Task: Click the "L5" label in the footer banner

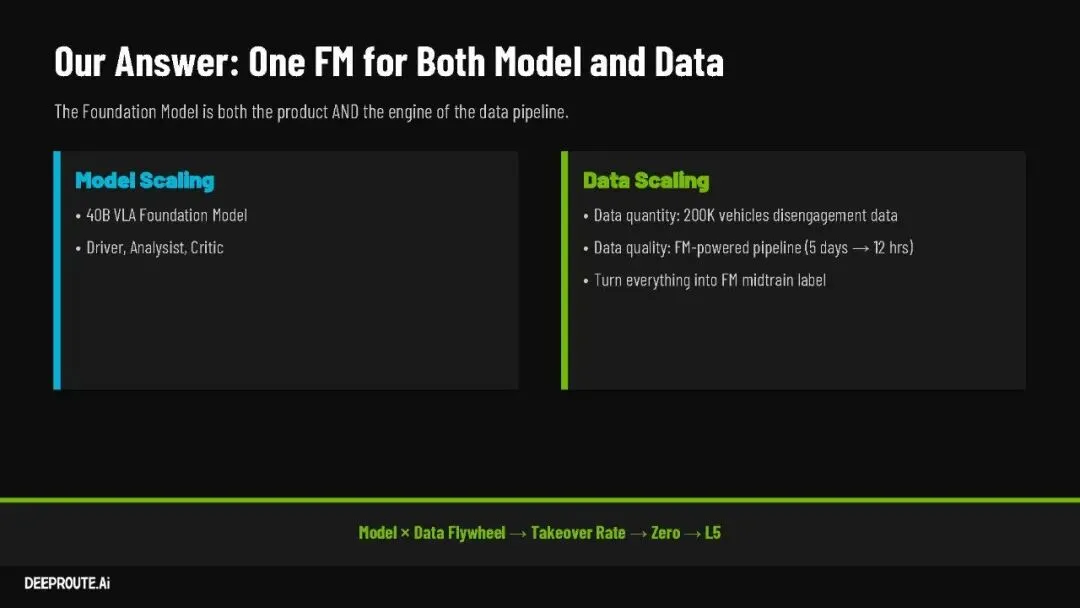Action: 712,533
